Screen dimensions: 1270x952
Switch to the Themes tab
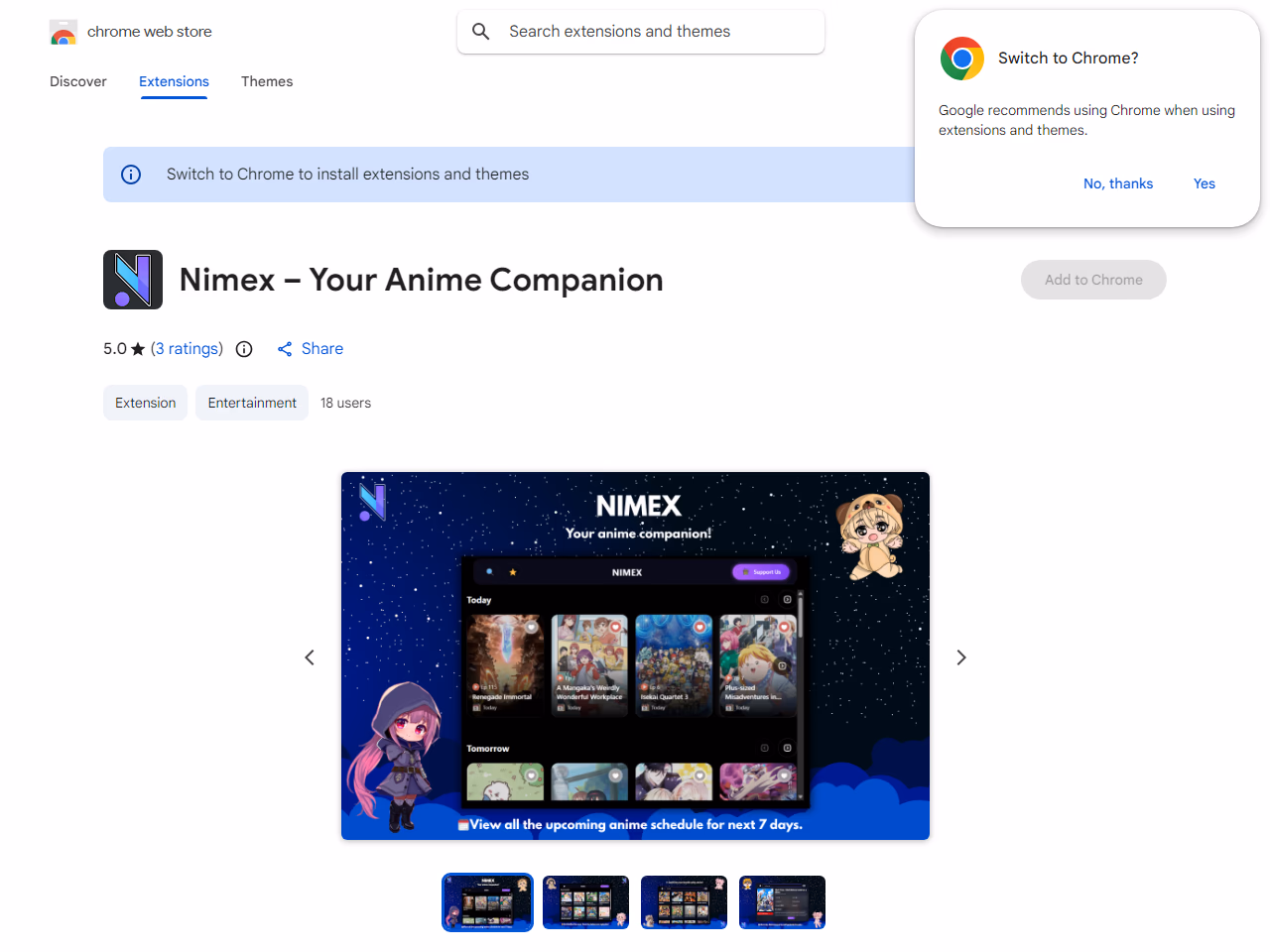click(267, 81)
